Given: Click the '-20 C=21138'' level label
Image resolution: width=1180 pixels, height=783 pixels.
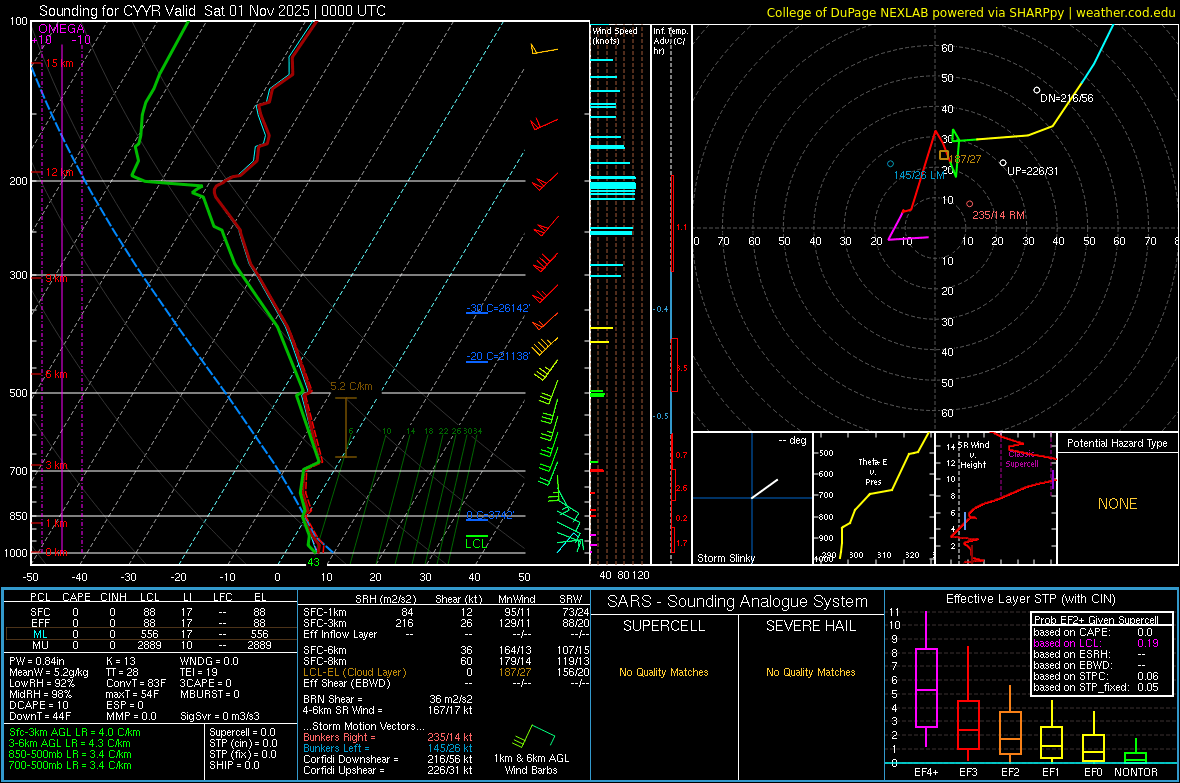Looking at the screenshot, I should 497,356.
